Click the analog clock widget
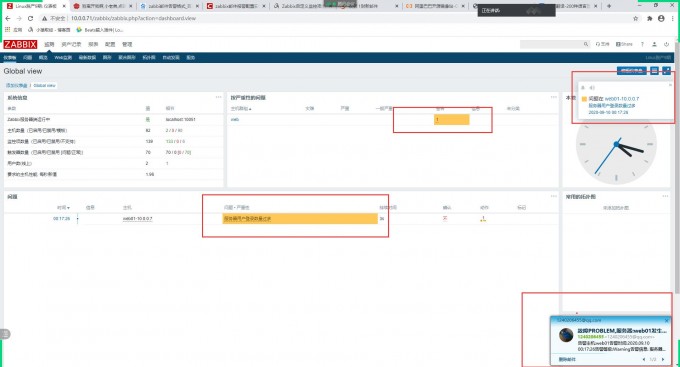Image resolution: width=680 pixels, height=367 pixels. (616, 144)
